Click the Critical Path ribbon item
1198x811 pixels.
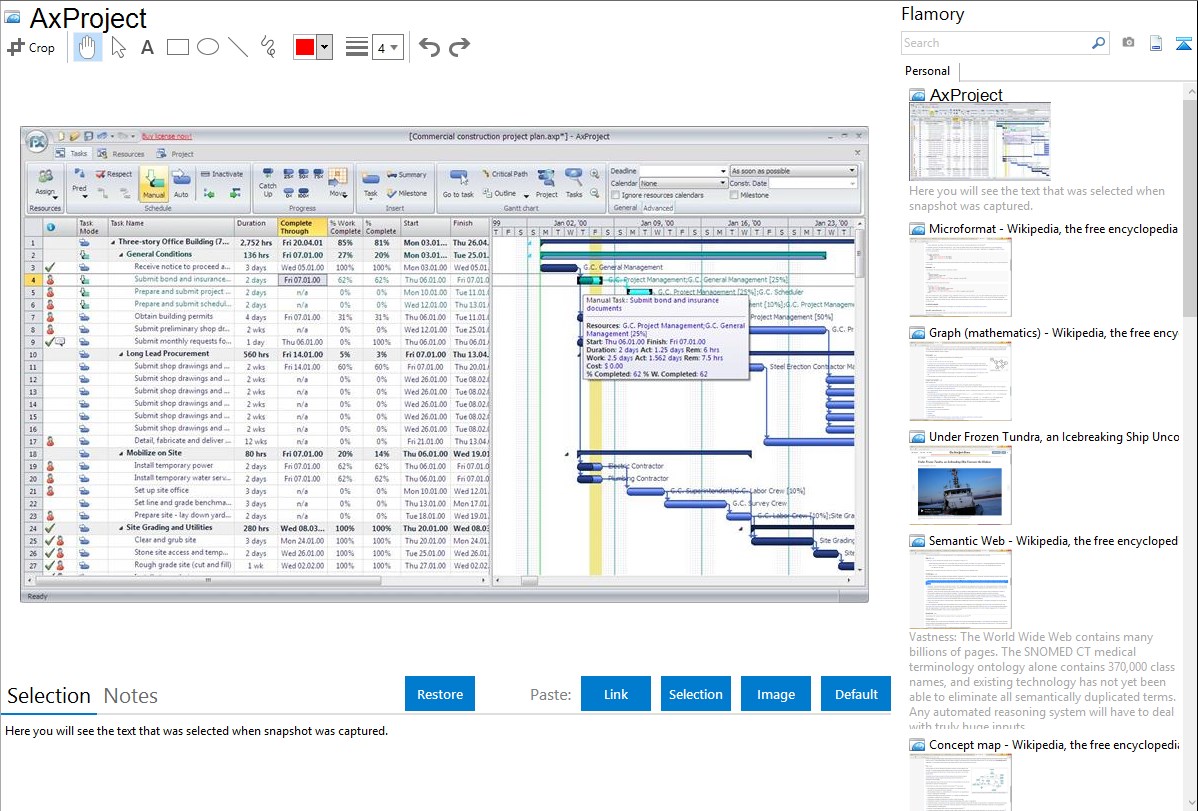(504, 174)
